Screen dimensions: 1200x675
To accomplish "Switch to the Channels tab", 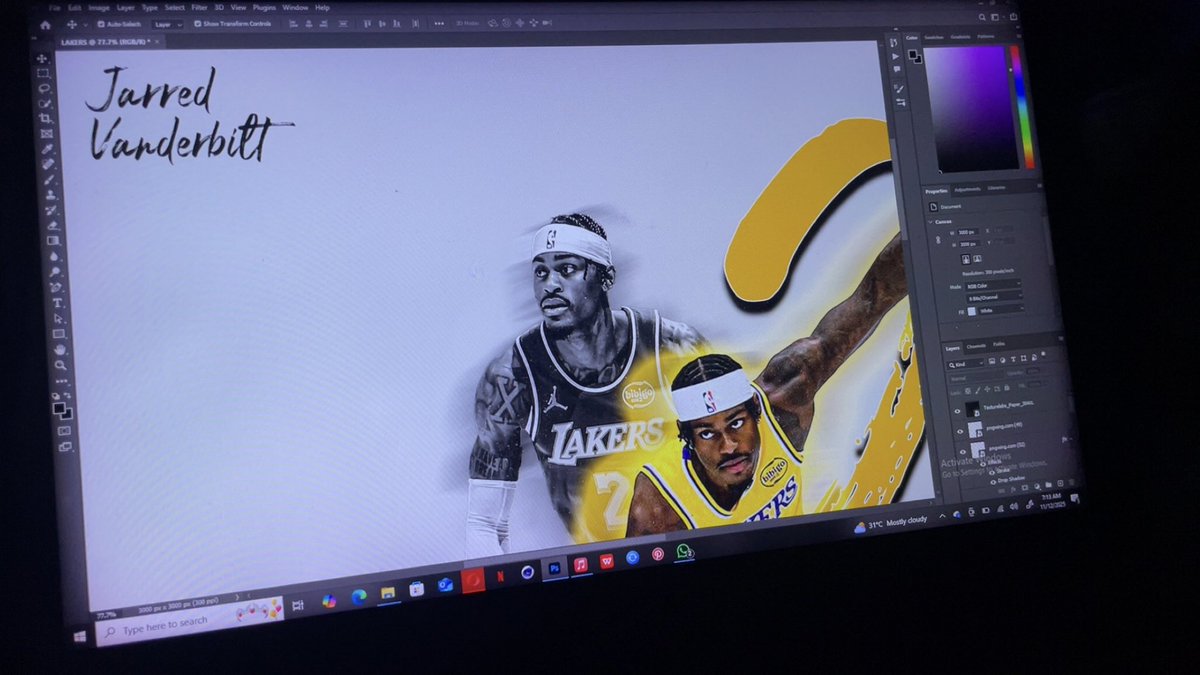I will coord(976,346).
